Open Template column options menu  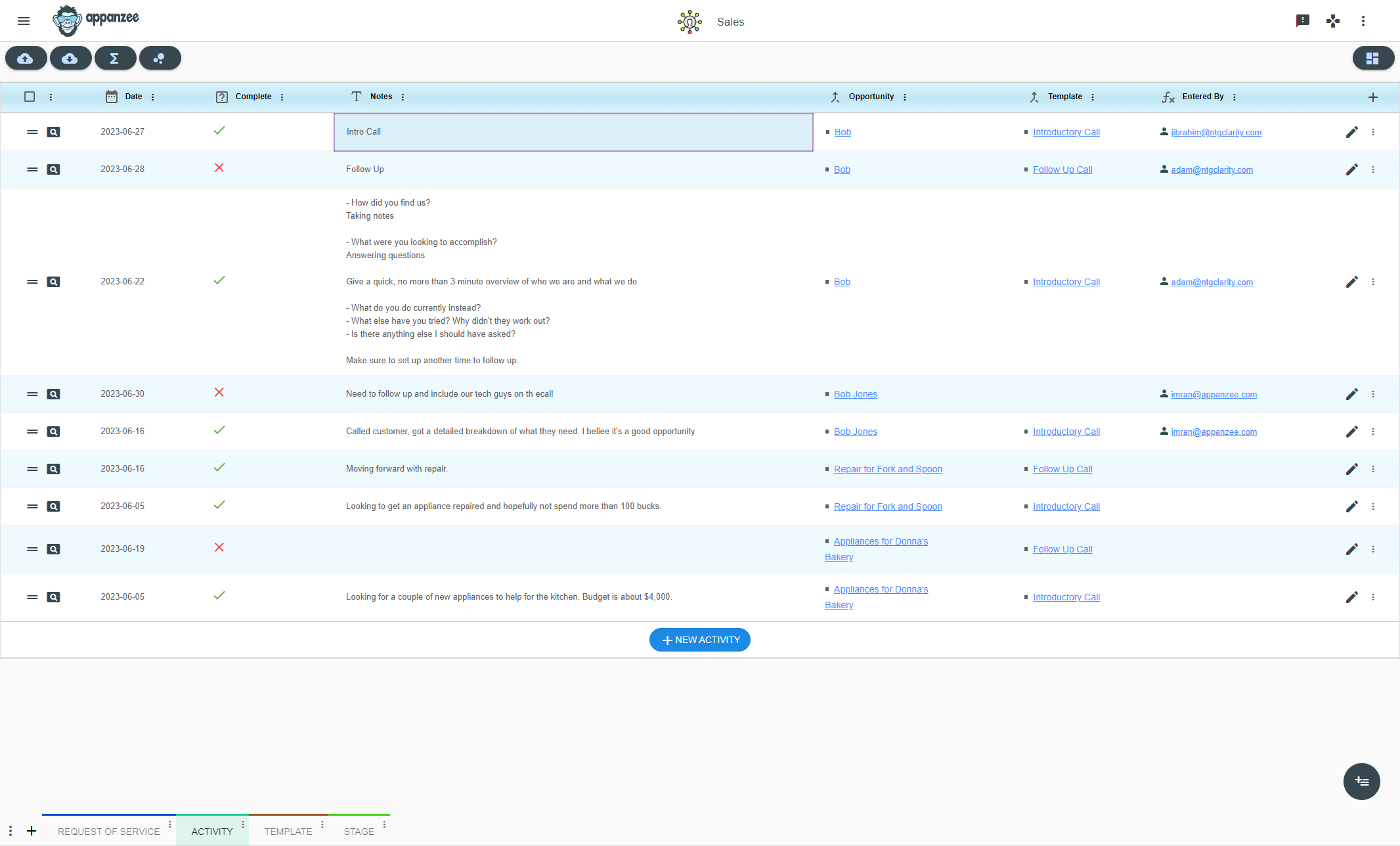1093,97
